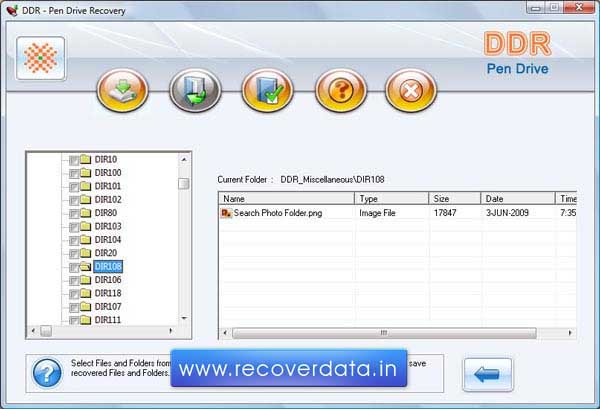This screenshot has height=409, width=600.
Task: Click the 17847 size cell
Action: (445, 213)
